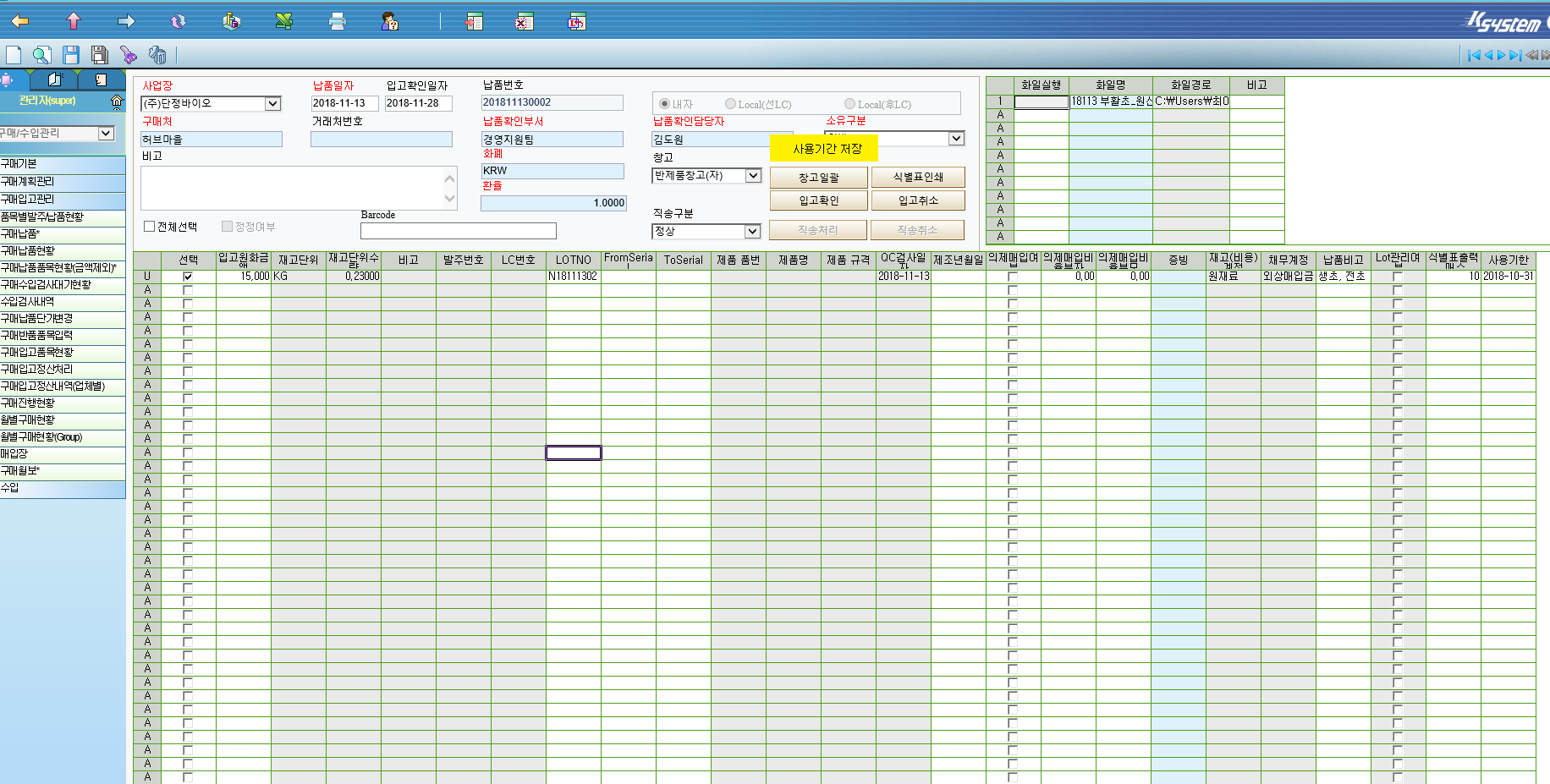Click the yellow back arrow icon
Viewport: 1550px width, 784px height.
20,21
